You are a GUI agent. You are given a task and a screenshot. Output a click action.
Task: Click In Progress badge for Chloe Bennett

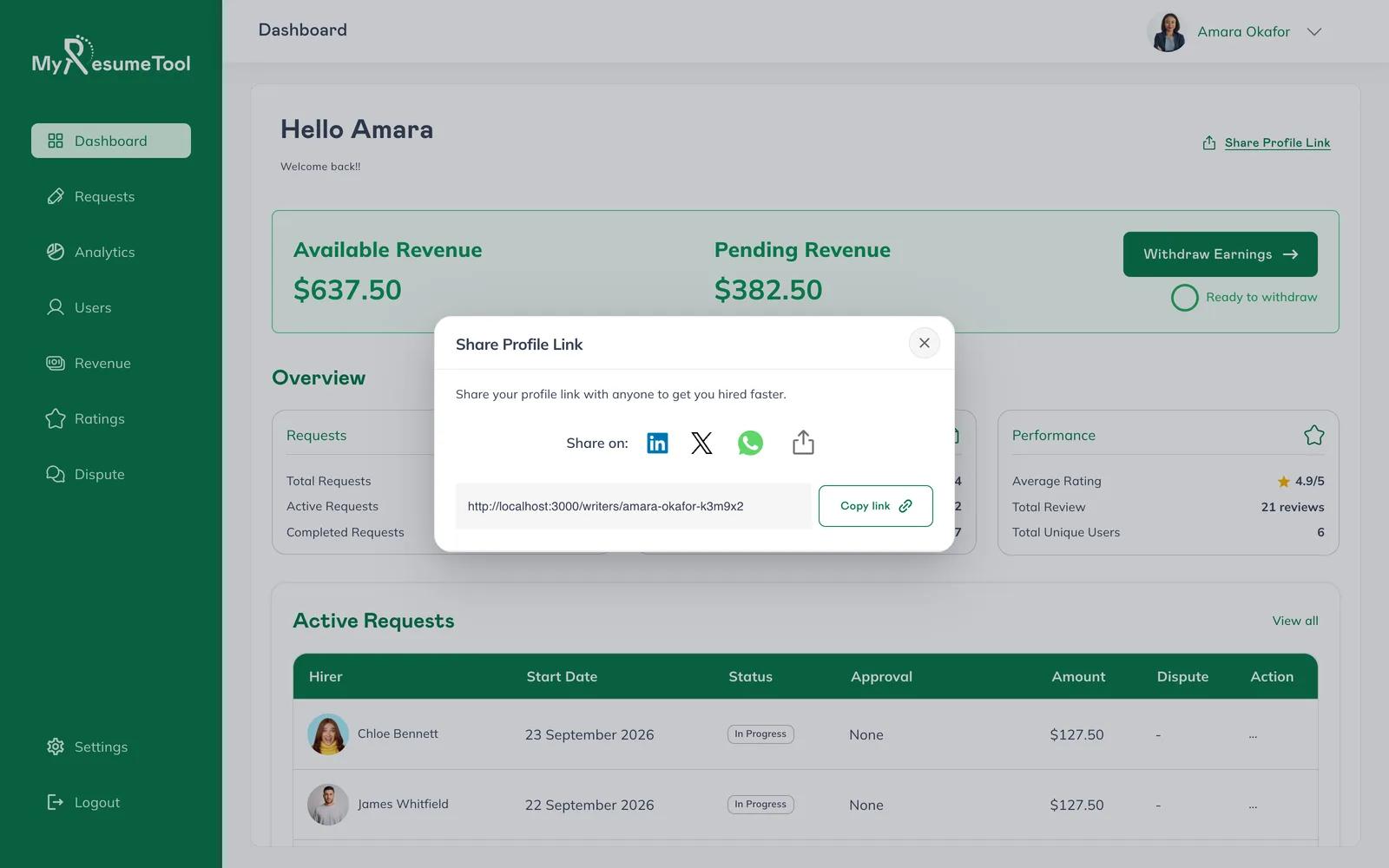click(x=760, y=734)
